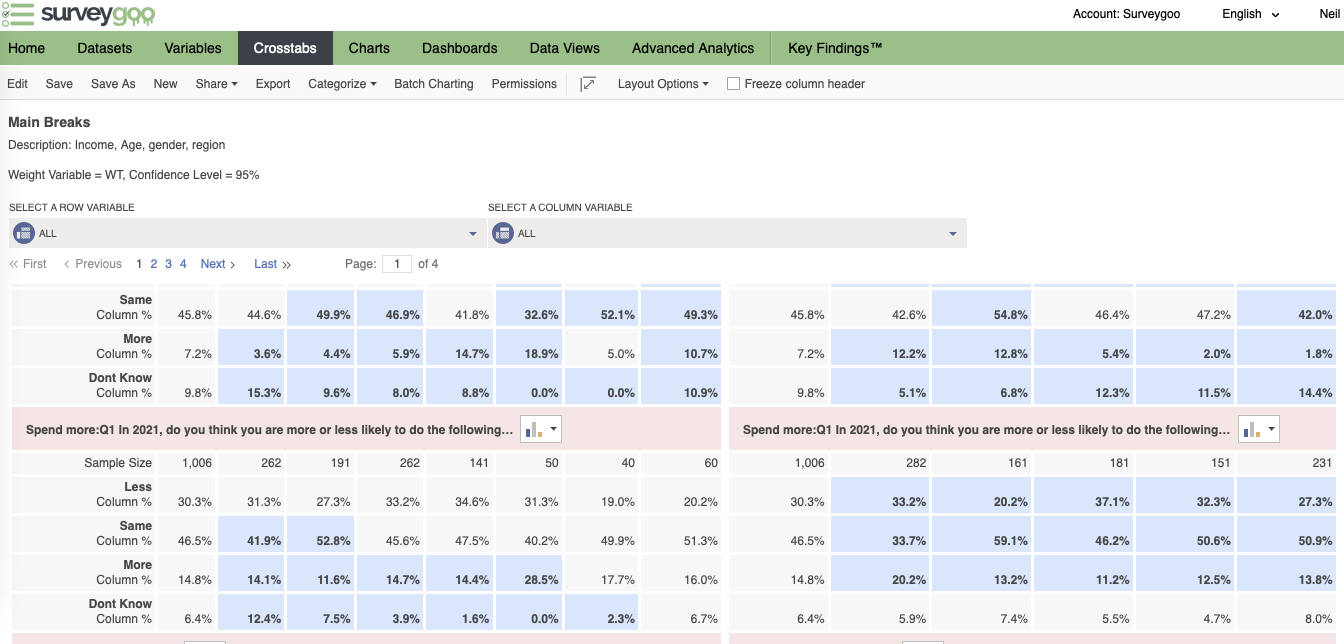Expand the row variable selector arrow
This screenshot has height=644, width=1344.
[x=473, y=234]
